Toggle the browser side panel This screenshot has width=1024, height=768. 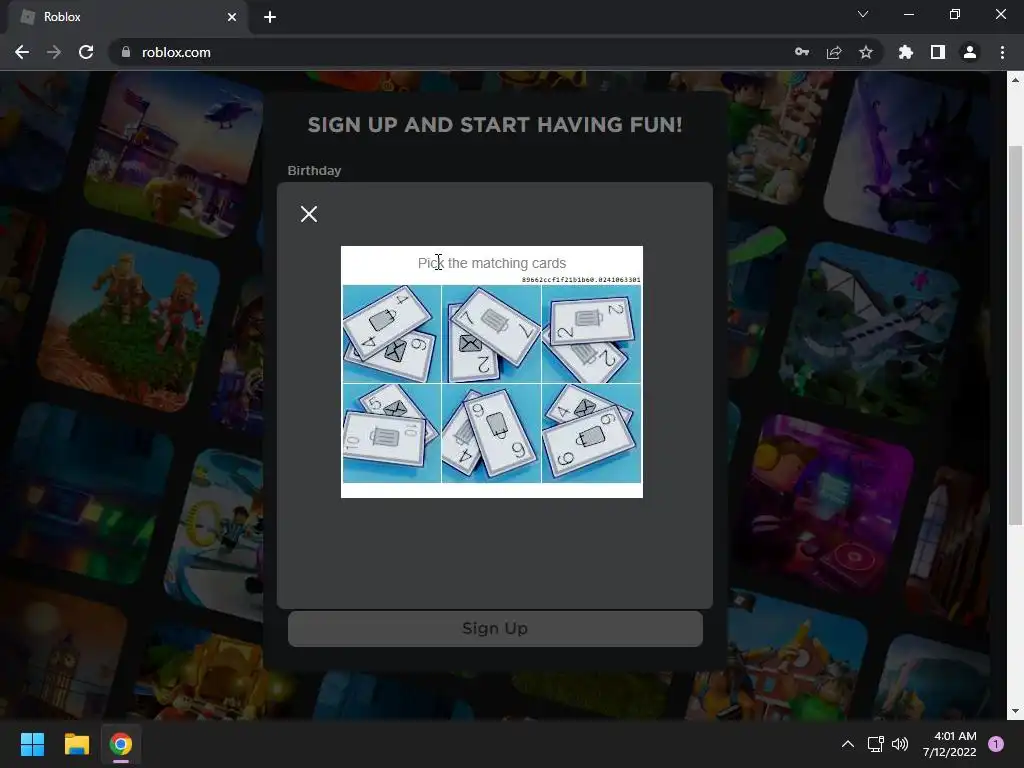(x=938, y=52)
